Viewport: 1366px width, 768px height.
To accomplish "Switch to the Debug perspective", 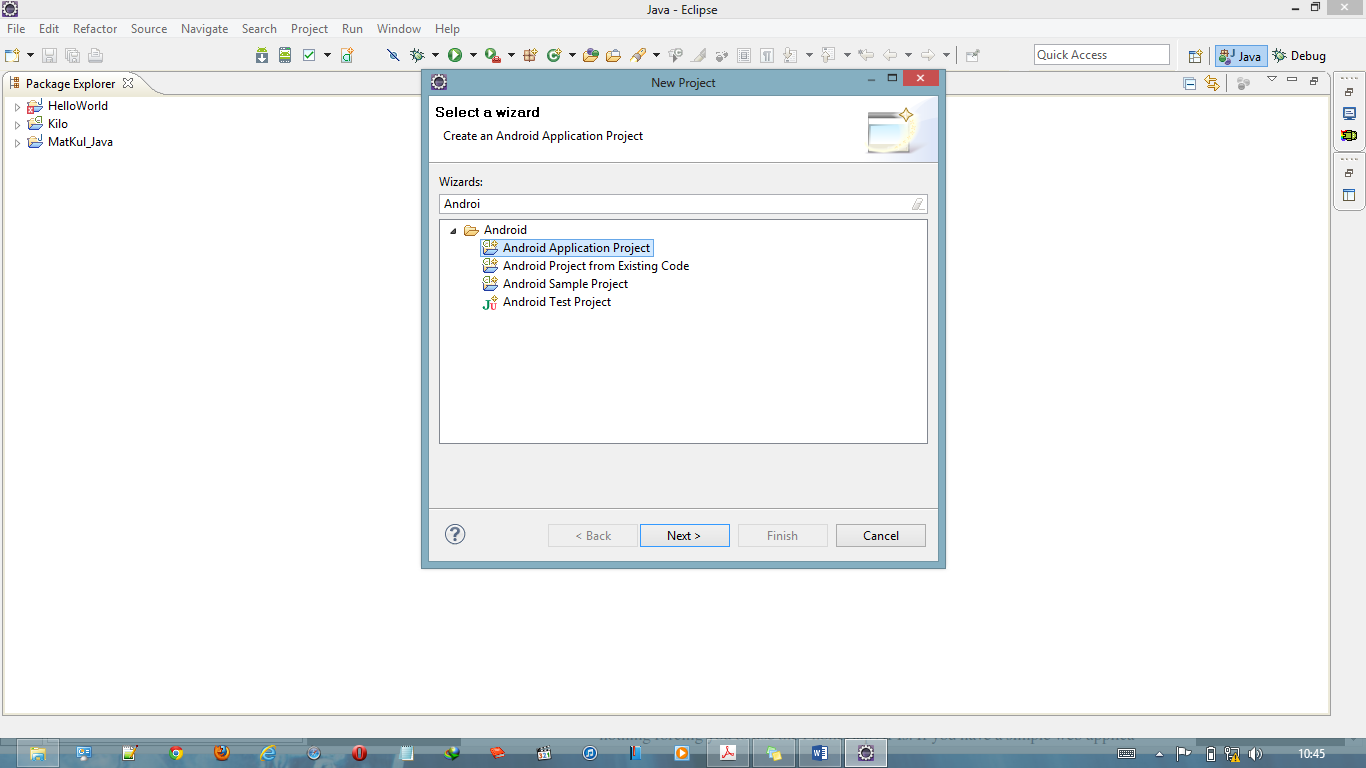I will [x=1298, y=55].
